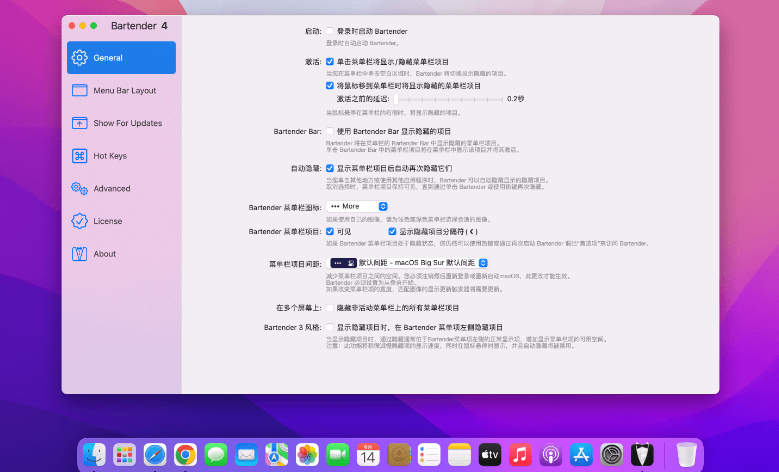Screen dimensions: 779x472
Task: Open Notes from the Dock
Action: point(459,455)
